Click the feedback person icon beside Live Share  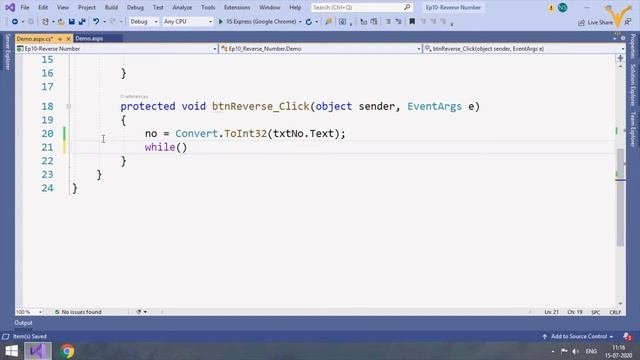[628, 22]
